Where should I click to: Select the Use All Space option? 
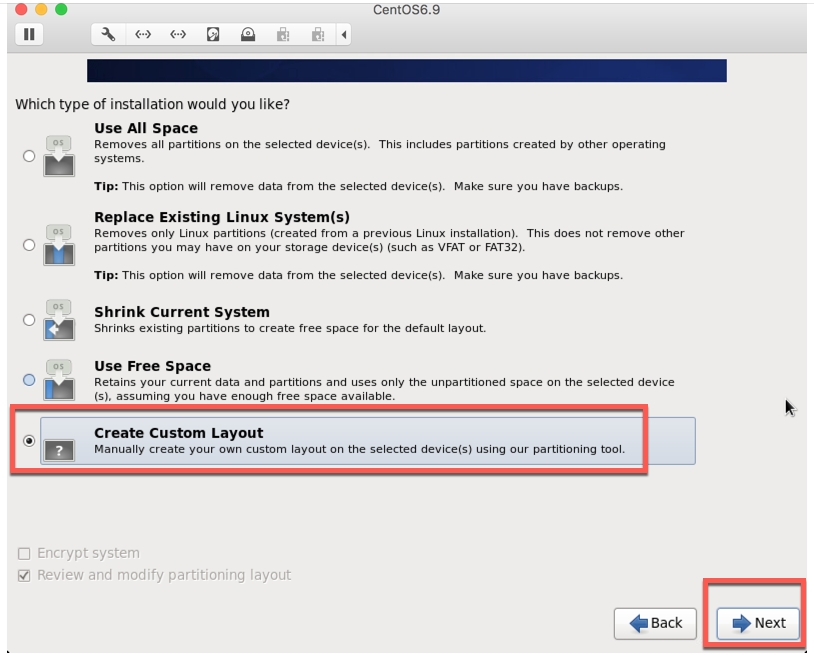[29, 155]
